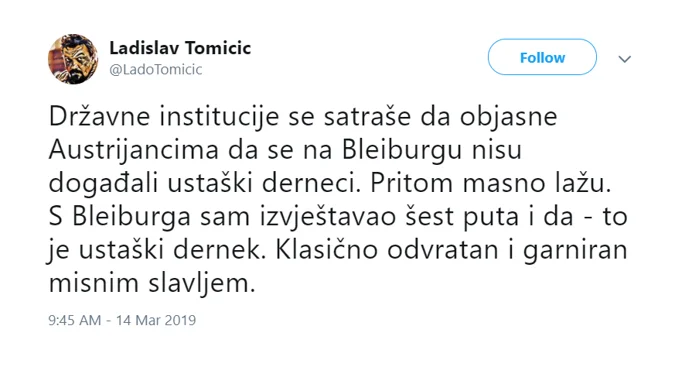Viewport: 676px width, 369px height.
Task: Click the phrase 'Klasično odvratan i garniran'
Action: point(451,250)
